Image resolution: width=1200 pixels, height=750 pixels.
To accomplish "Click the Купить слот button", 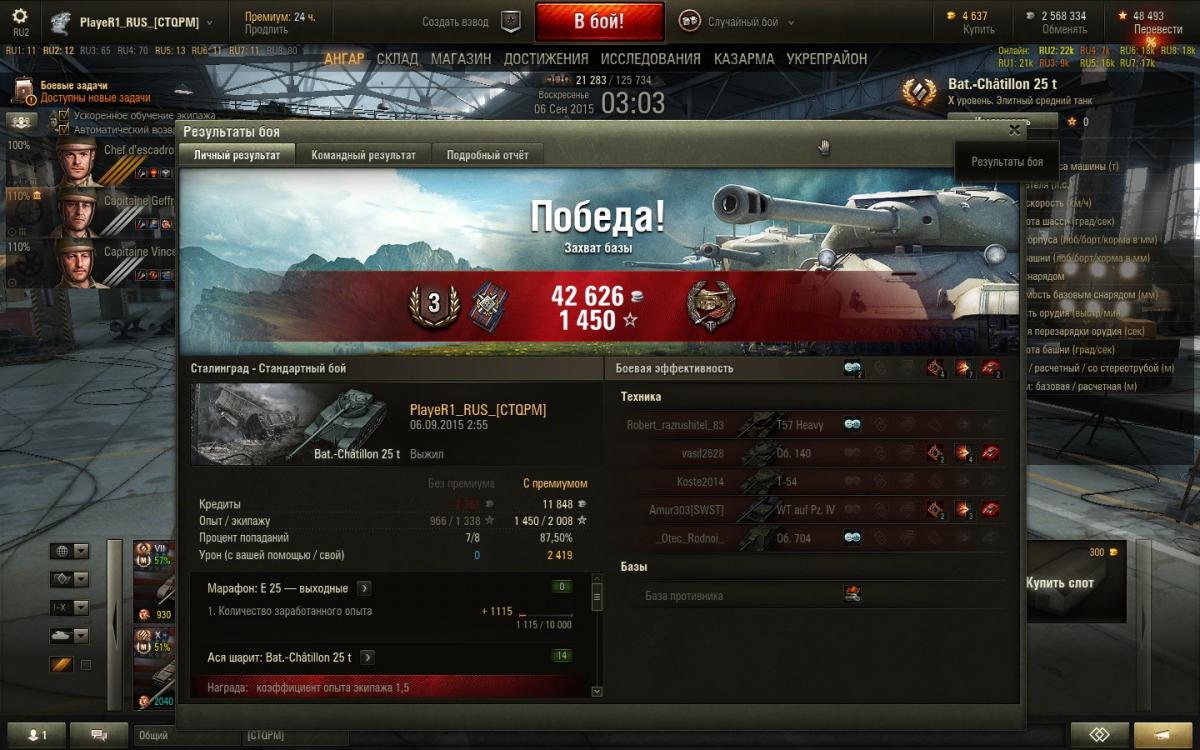I will pyautogui.click(x=1061, y=583).
